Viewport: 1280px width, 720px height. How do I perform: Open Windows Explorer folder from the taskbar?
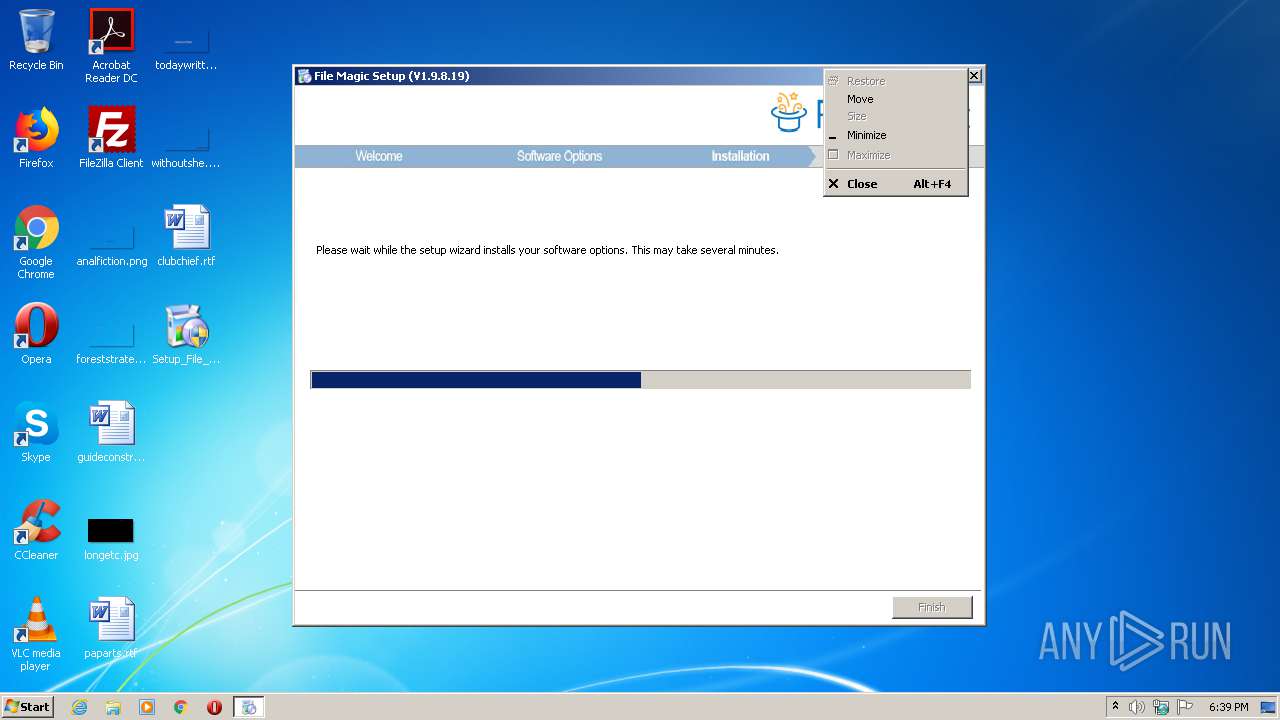click(x=113, y=707)
